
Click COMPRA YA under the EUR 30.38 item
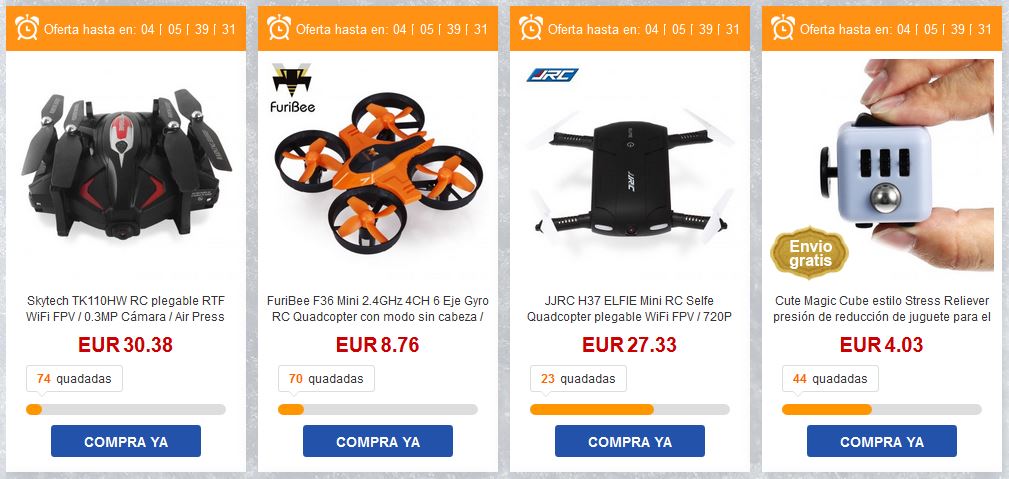126,442
